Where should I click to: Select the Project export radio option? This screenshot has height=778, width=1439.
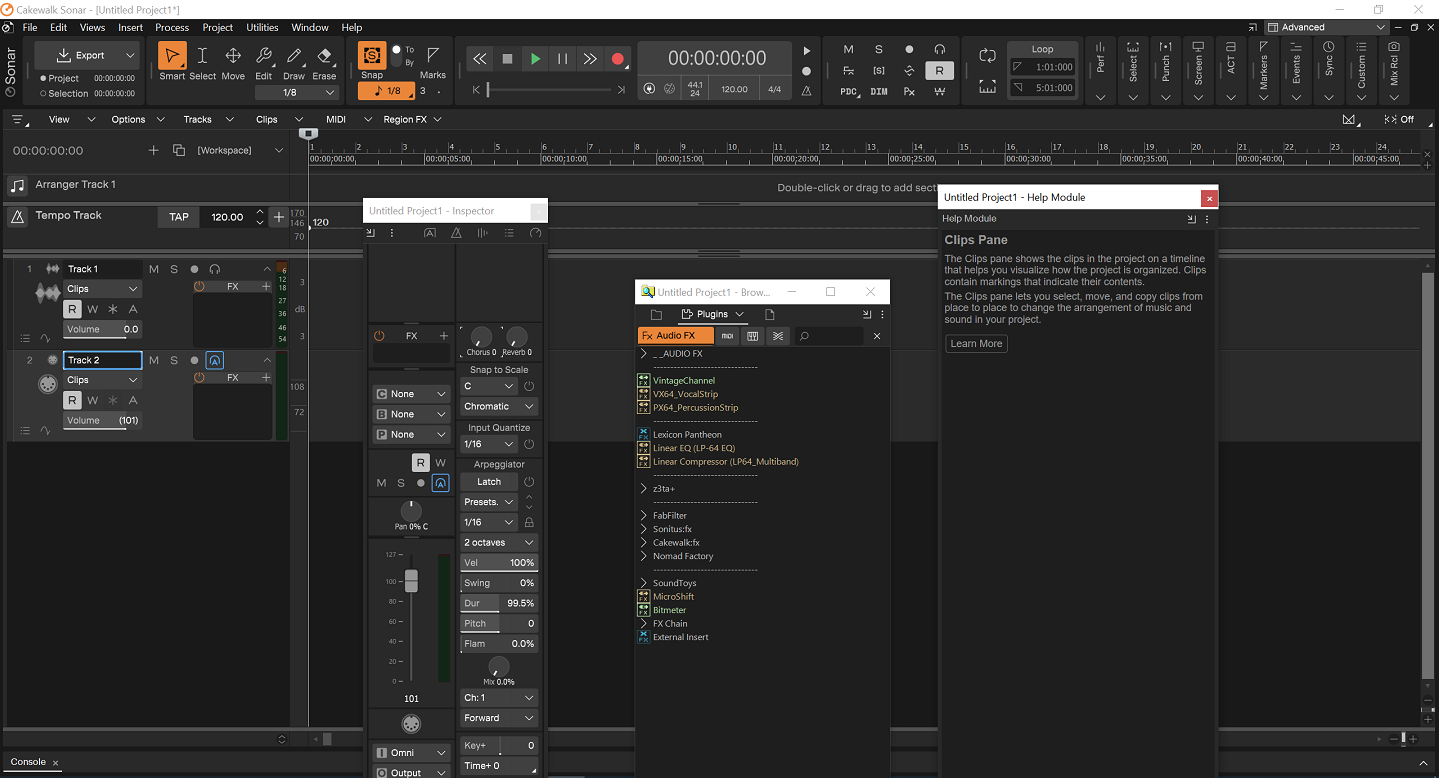coord(43,78)
